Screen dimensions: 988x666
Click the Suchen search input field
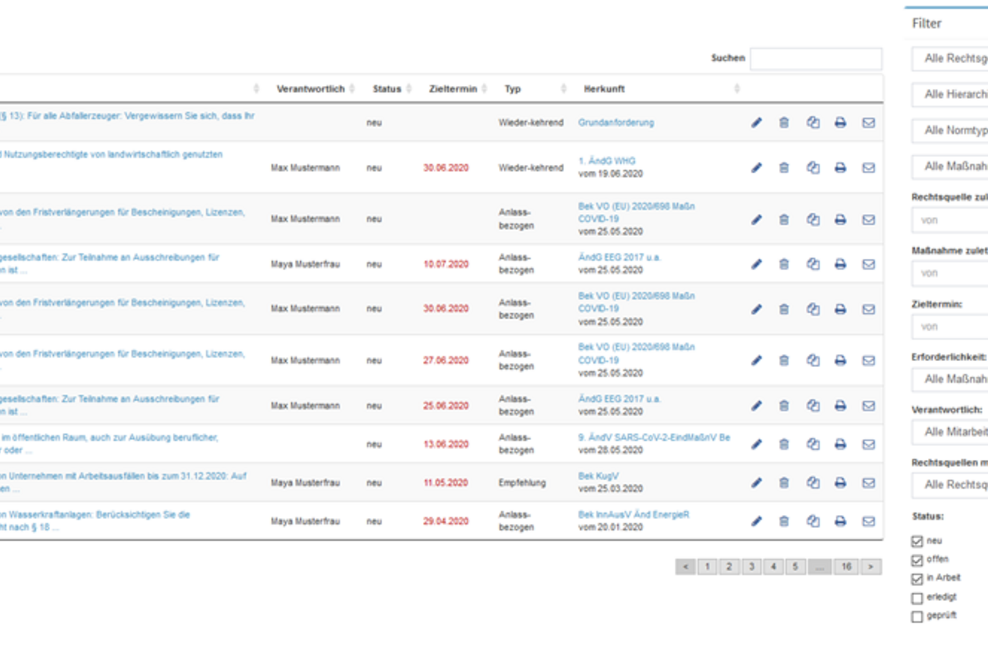[x=815, y=59]
